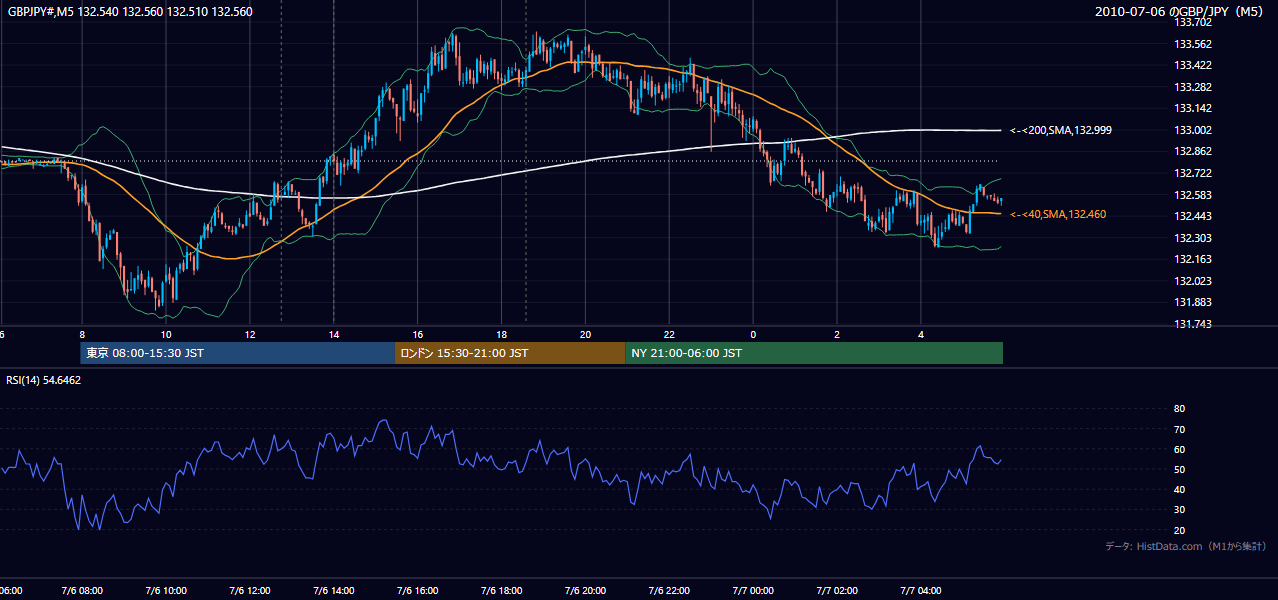Click hour tick 2 on price chart

click(x=838, y=335)
